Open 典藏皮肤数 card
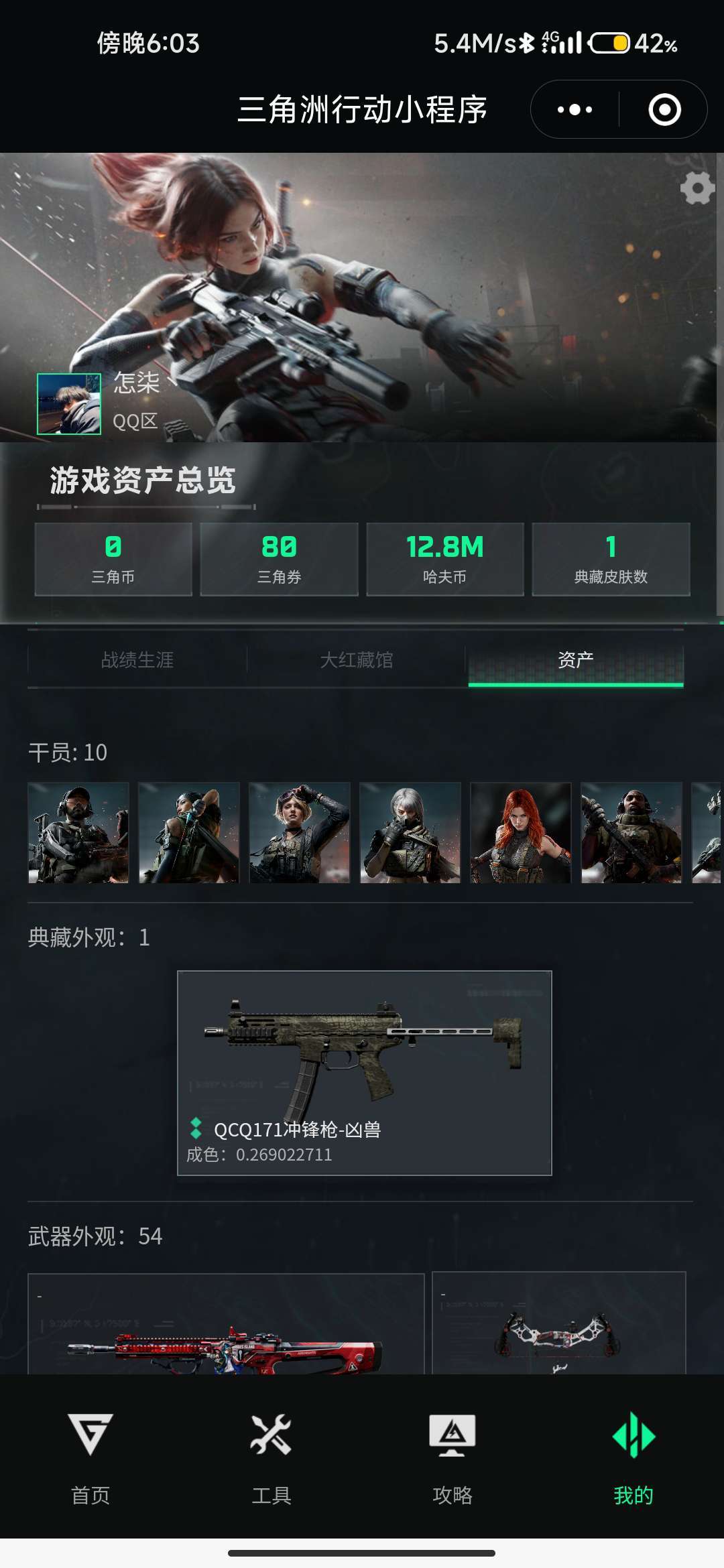This screenshot has height=1568, width=724. [611, 560]
